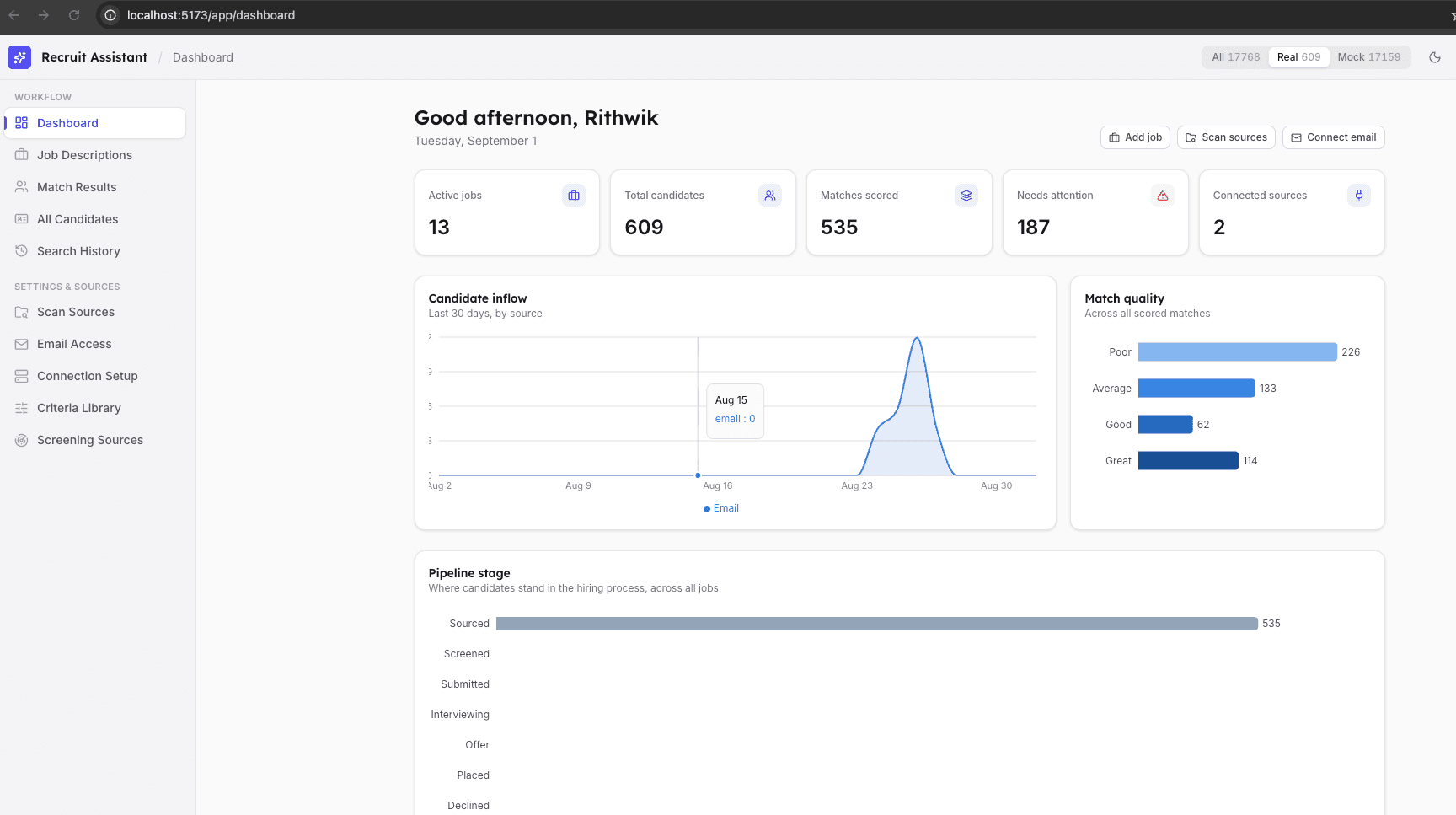Screen dimensions: 1456x815
Task: Open Email Access settings
Action: click(95, 344)
